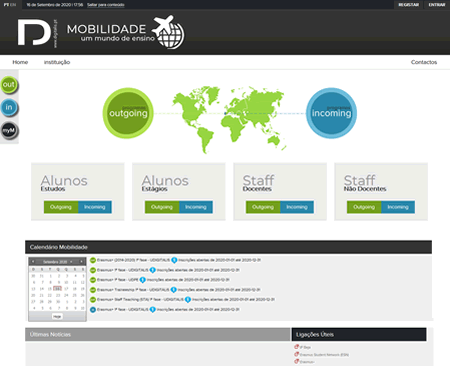
Task: Open the black 'myM' sidebar icon
Action: (x=9, y=130)
